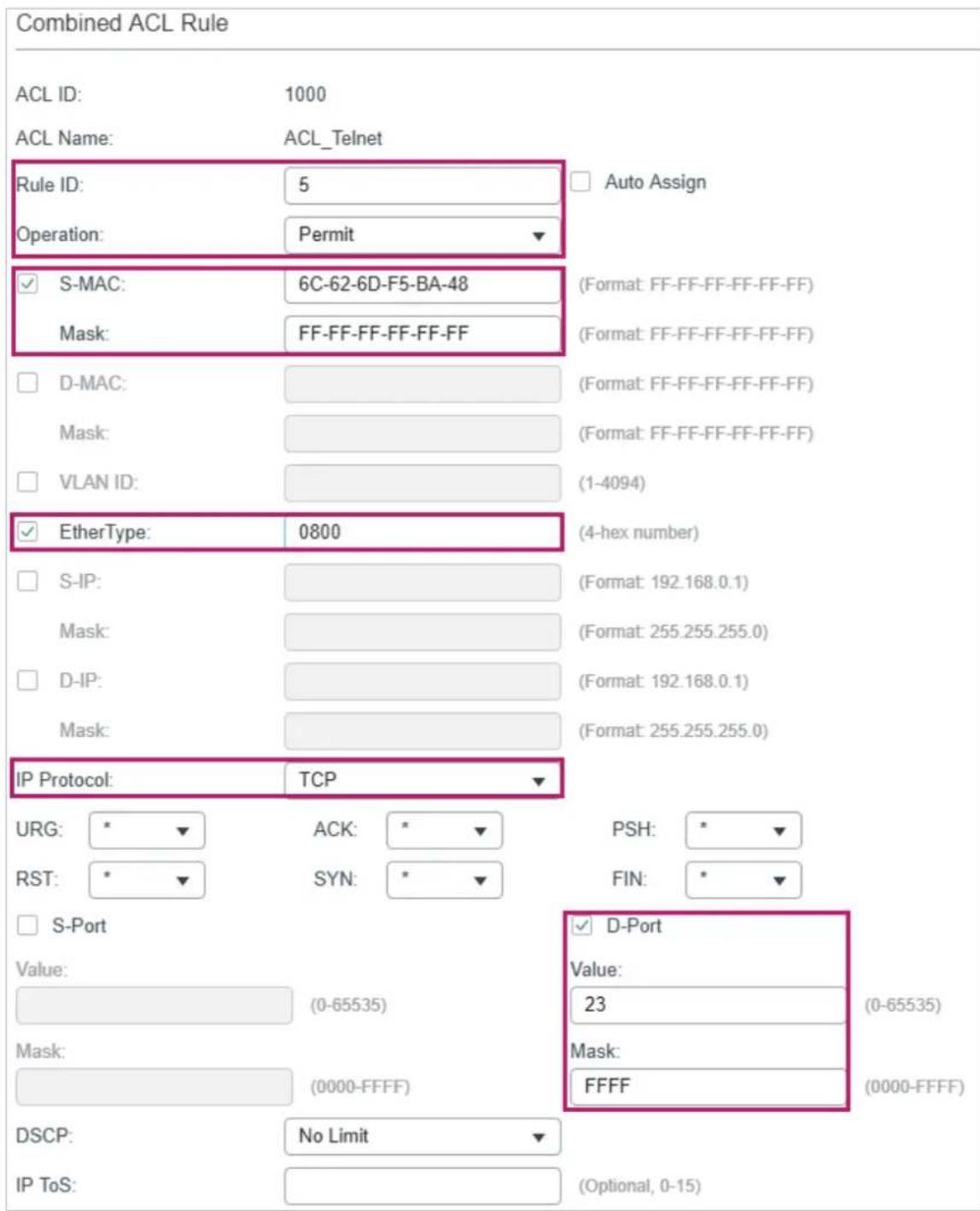Expand the FIN flag dropdown

point(743,880)
